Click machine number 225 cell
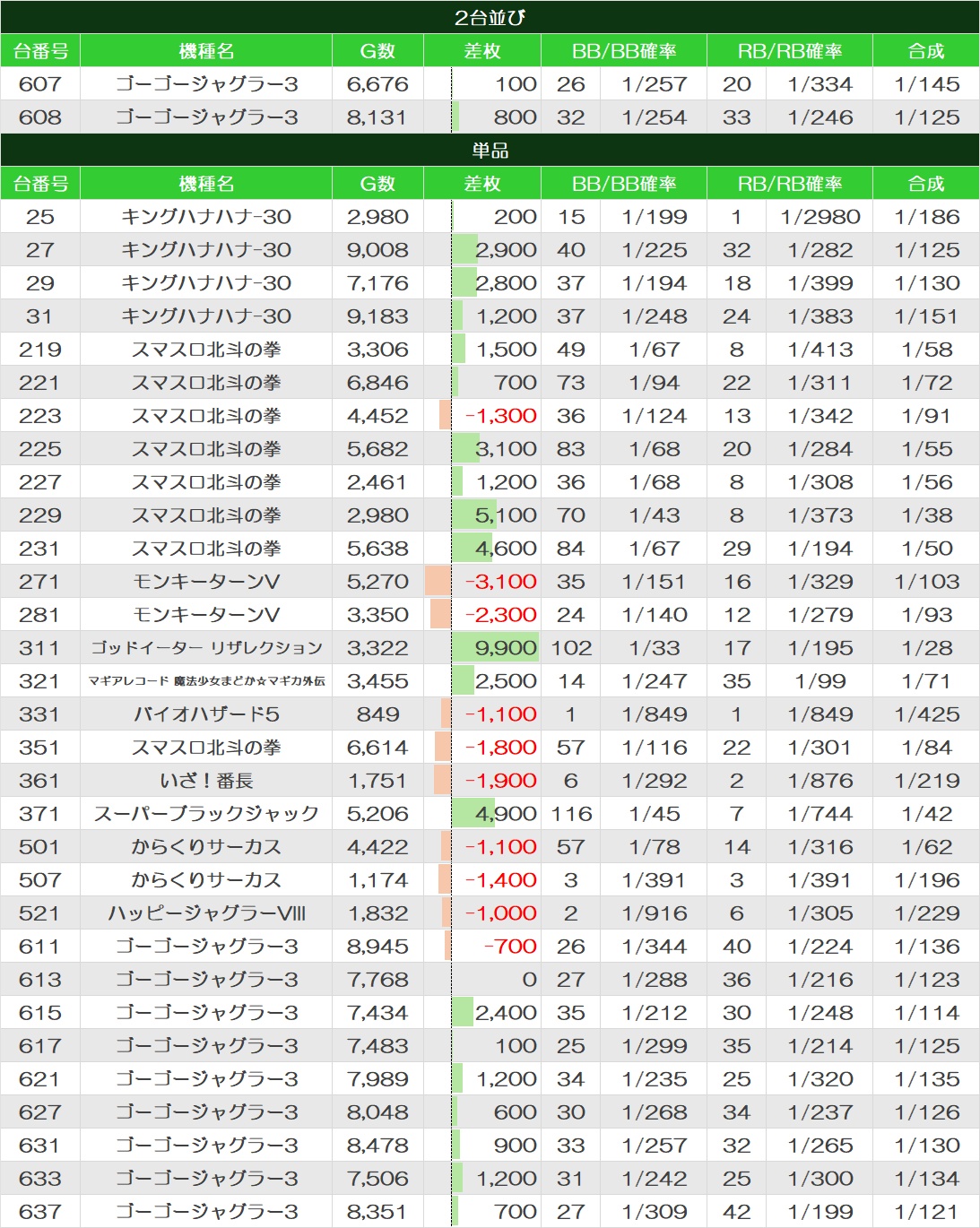Image resolution: width=980 pixels, height=1228 pixels. pos(40,449)
